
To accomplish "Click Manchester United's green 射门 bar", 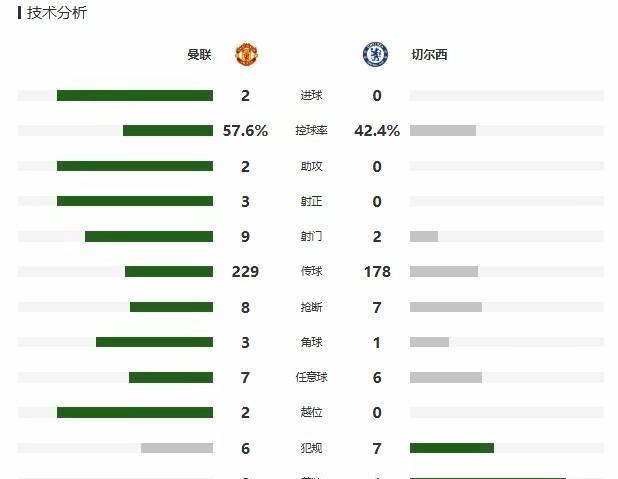I will (149, 237).
